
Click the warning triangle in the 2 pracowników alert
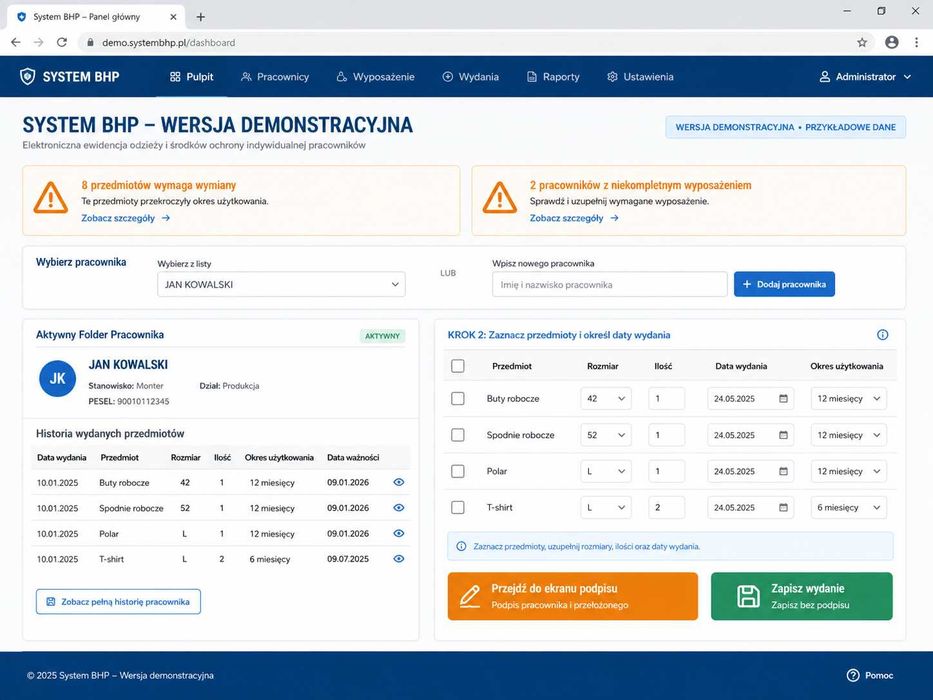499,198
